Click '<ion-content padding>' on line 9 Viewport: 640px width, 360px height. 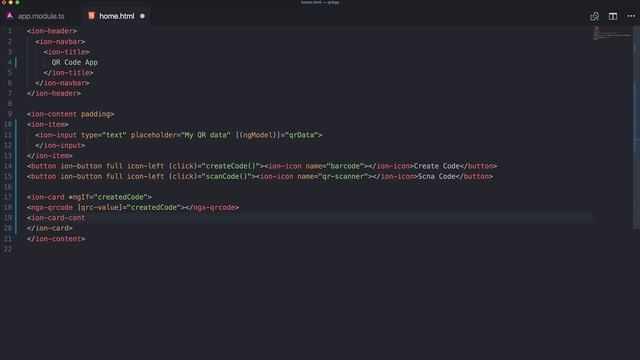tap(71, 114)
